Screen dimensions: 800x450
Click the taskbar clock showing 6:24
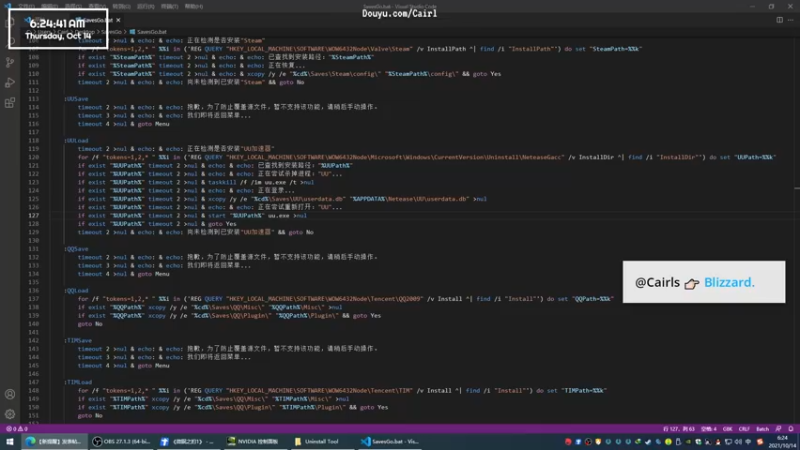coord(783,442)
